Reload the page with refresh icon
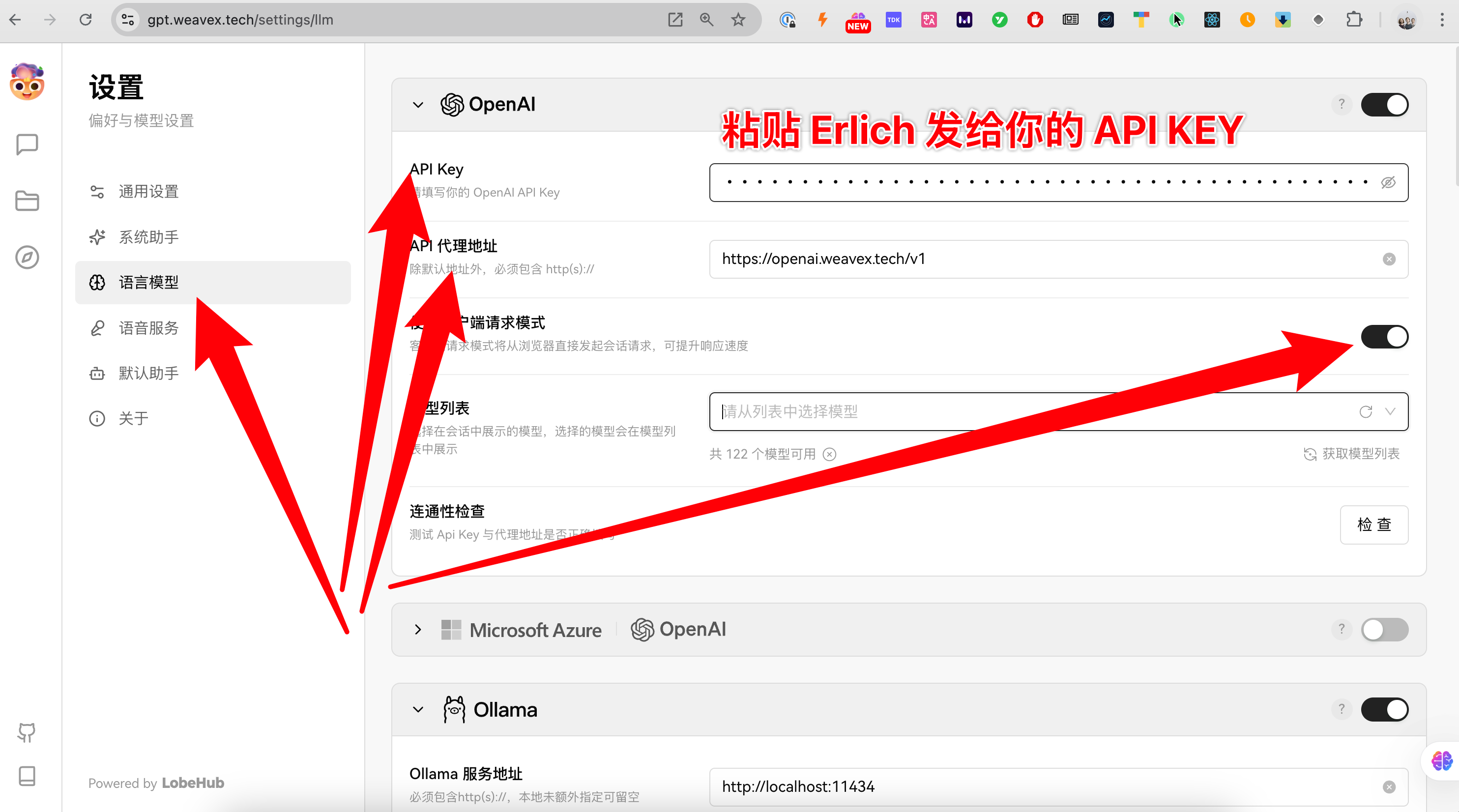This screenshot has width=1459, height=812. point(86,20)
